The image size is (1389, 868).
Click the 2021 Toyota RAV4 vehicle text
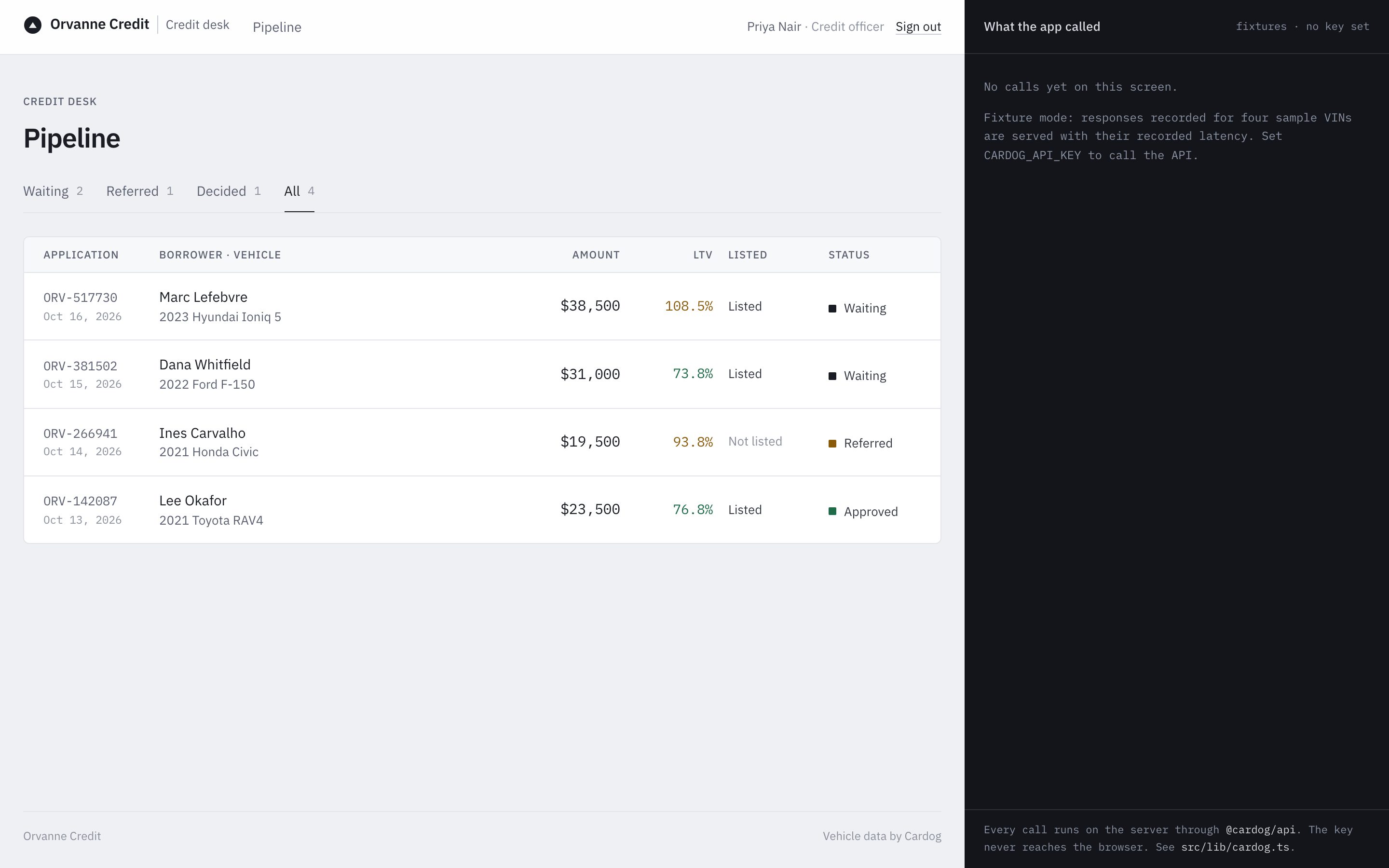211,520
